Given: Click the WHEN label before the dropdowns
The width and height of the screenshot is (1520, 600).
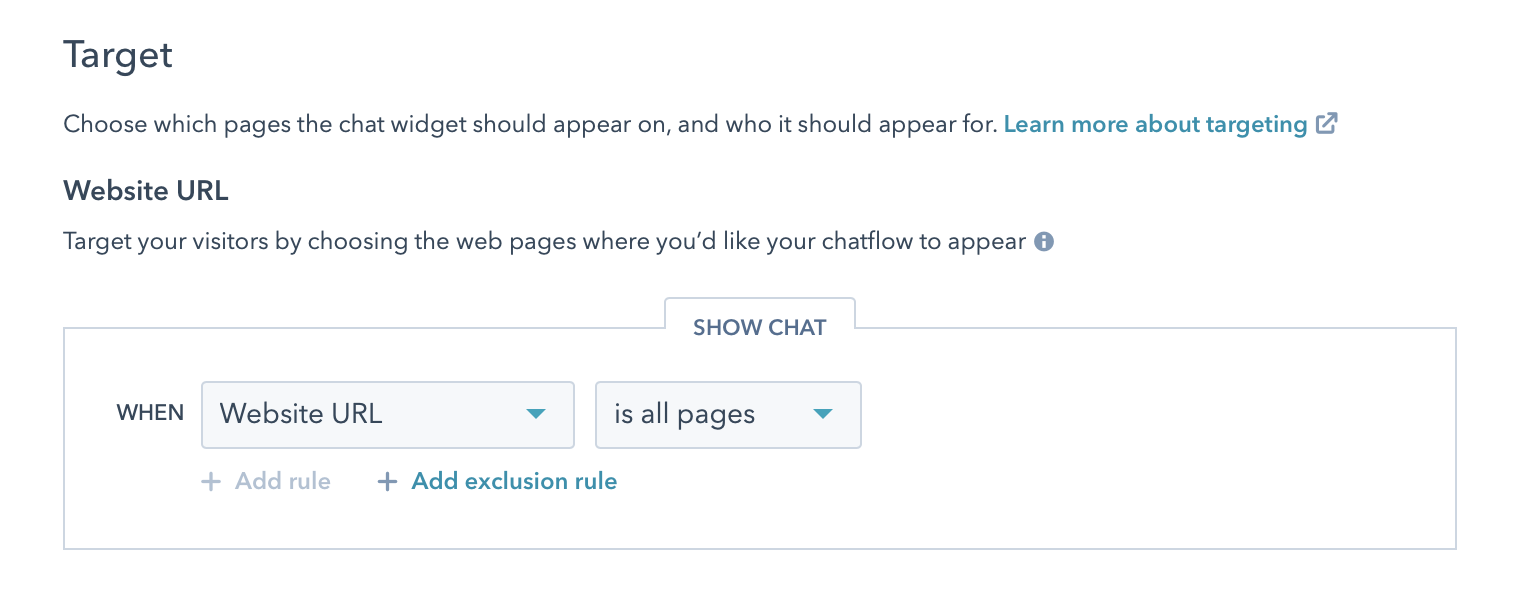Looking at the screenshot, I should coord(151,413).
